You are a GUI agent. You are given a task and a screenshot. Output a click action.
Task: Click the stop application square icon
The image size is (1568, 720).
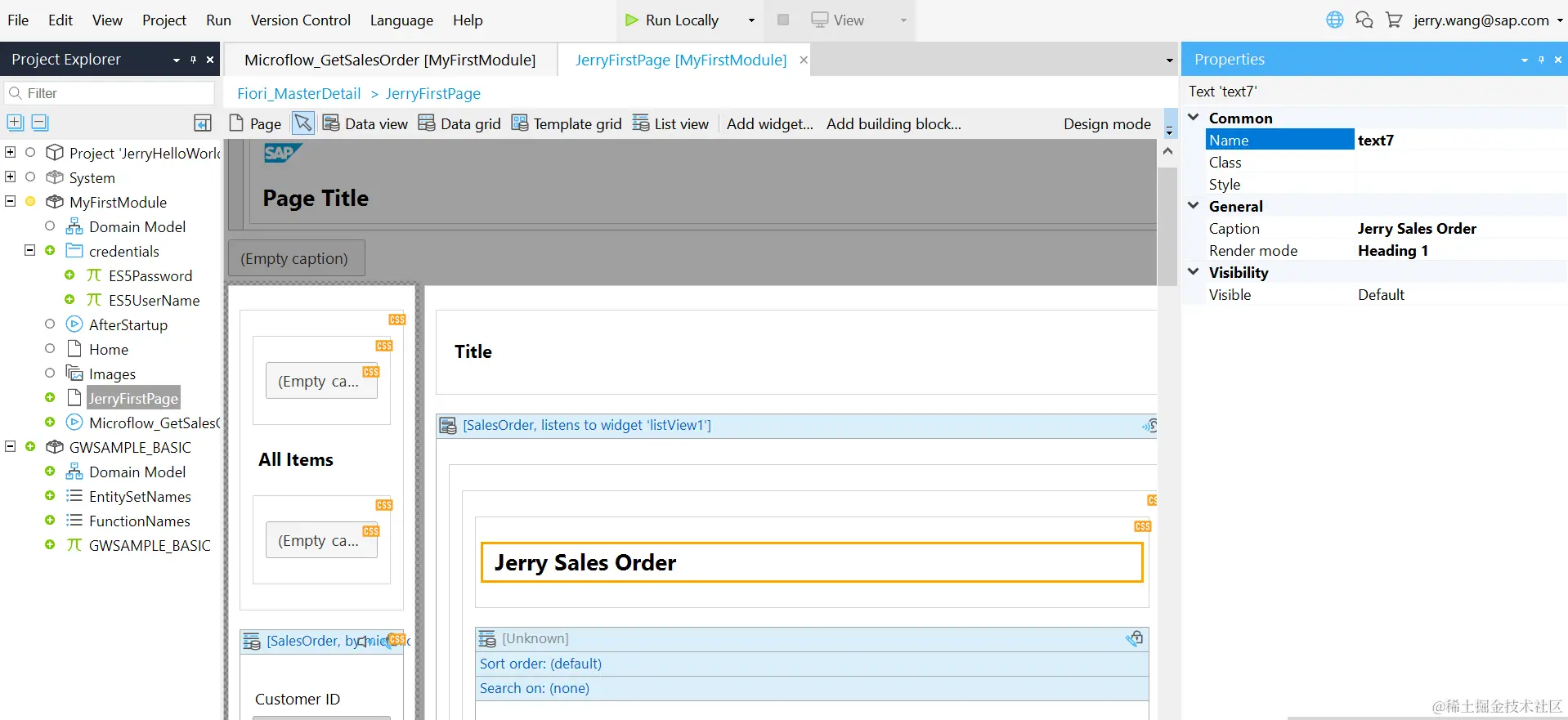coord(783,20)
